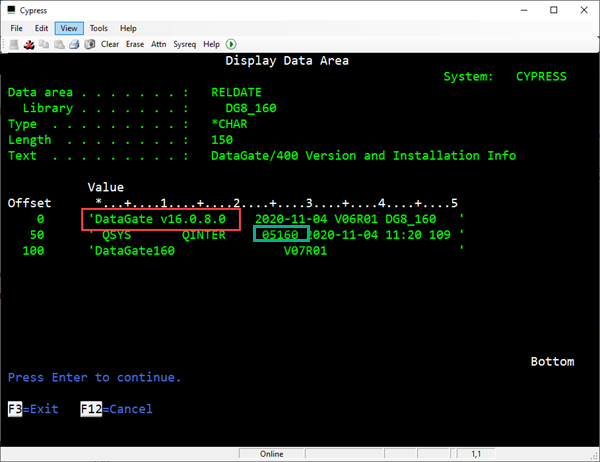Maximize the Cypress window
The height and width of the screenshot is (462, 600).
pos(554,10)
